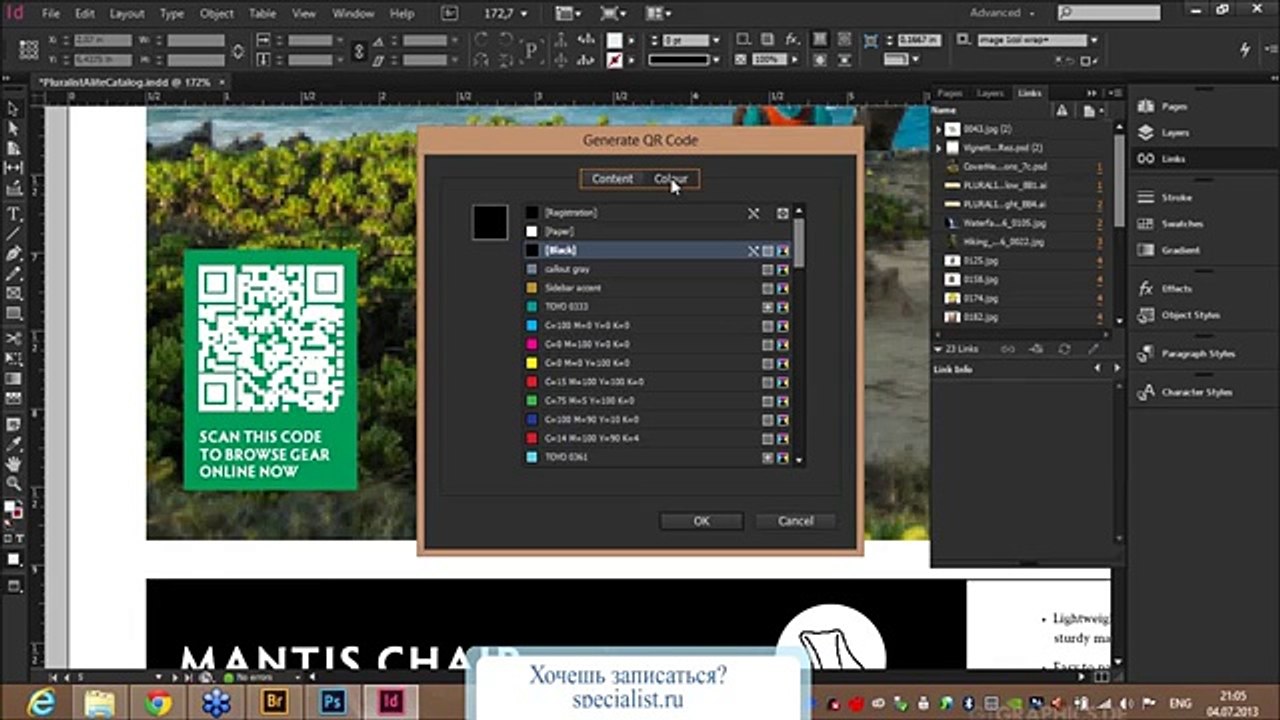Click the fx effects icon in Control bar
1280x720 pixels.
(x=791, y=40)
